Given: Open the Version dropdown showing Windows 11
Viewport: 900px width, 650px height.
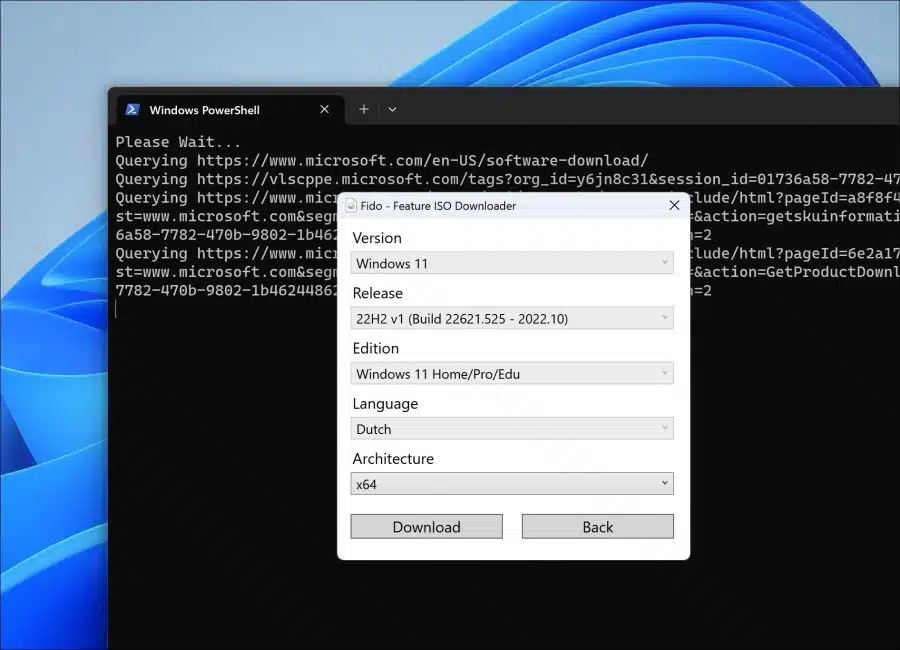Looking at the screenshot, I should (512, 263).
